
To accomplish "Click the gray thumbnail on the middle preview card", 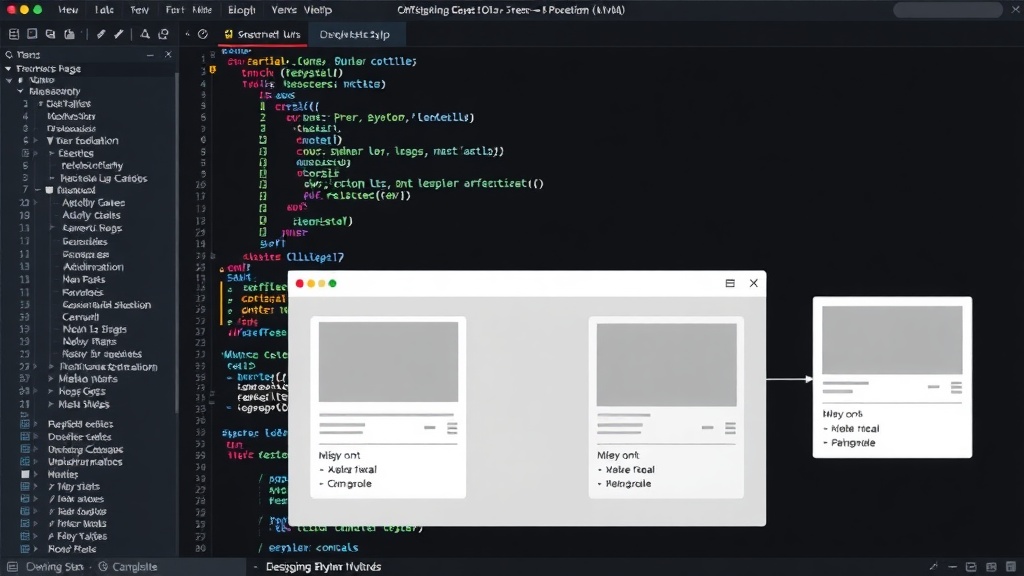I will [x=667, y=365].
